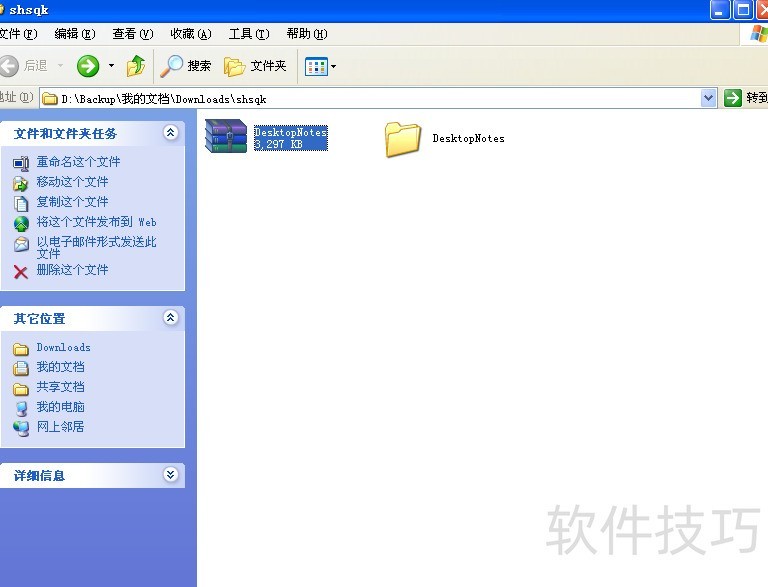768x587 pixels.
Task: Click the green Forward navigation arrow
Action: (x=88, y=66)
